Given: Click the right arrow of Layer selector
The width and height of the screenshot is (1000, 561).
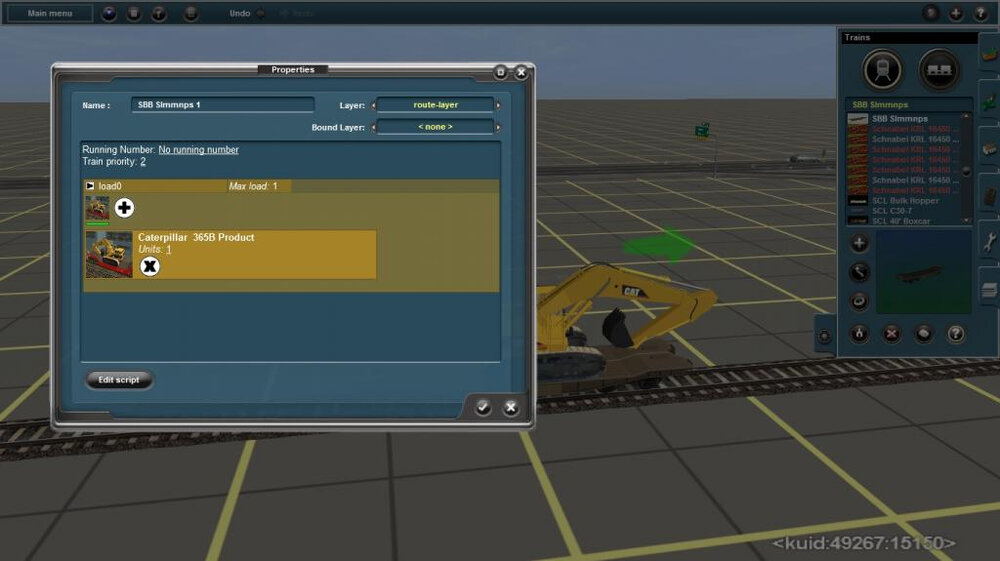Looking at the screenshot, I should (x=498, y=105).
